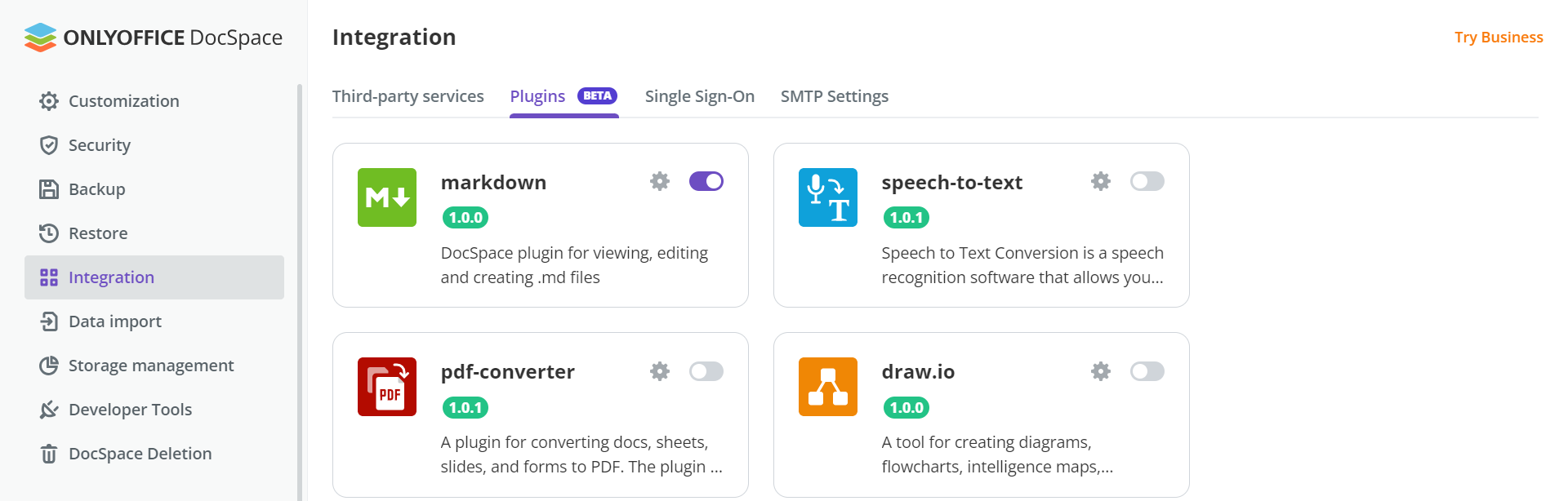Open the Single Sign-On tab
1568x501 pixels.
pos(700,96)
